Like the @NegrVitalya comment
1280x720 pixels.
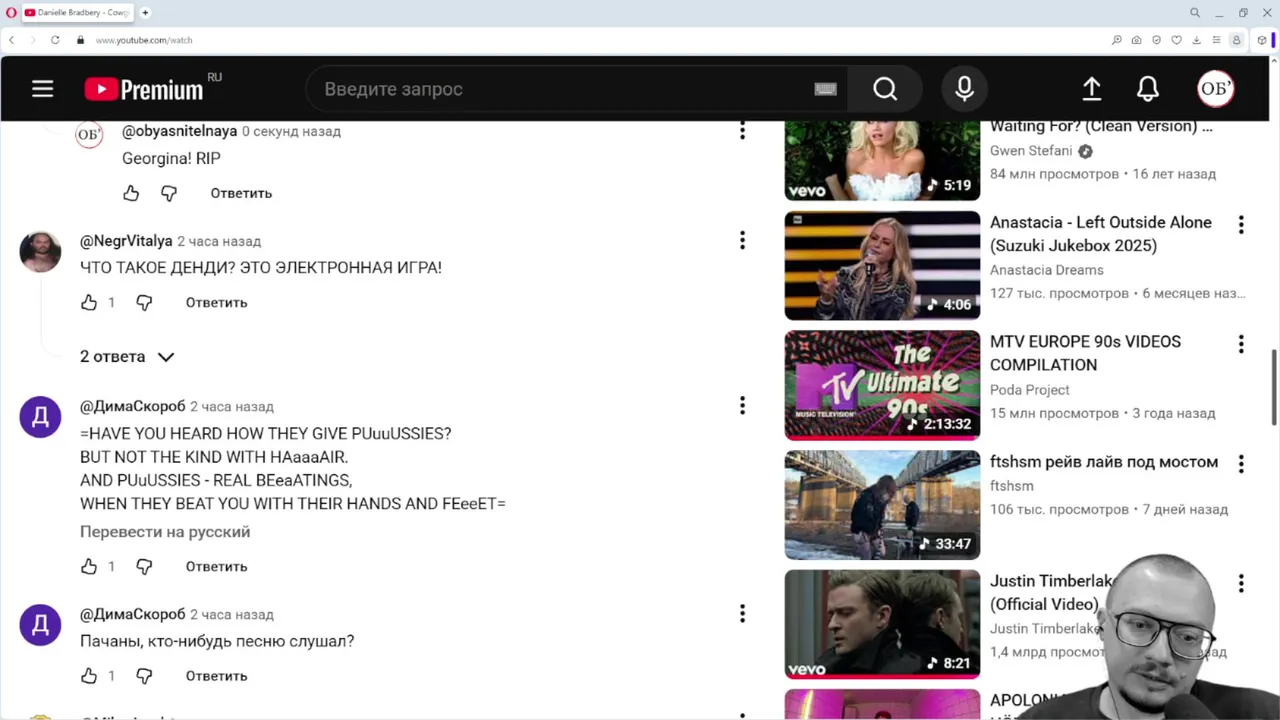tap(89, 302)
